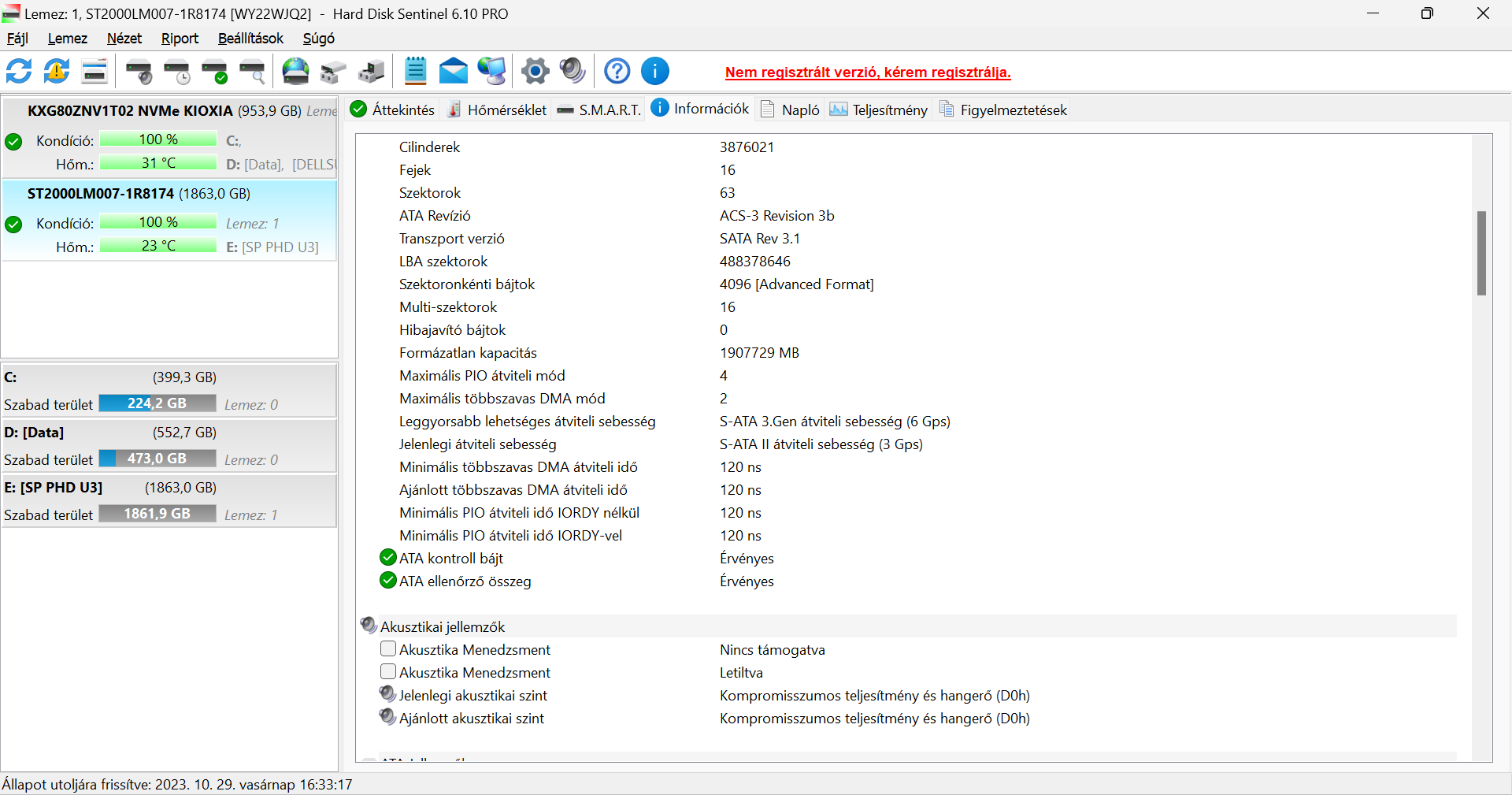This screenshot has width=1512, height=795.
Task: Click the globe with monitor icon
Action: [491, 72]
